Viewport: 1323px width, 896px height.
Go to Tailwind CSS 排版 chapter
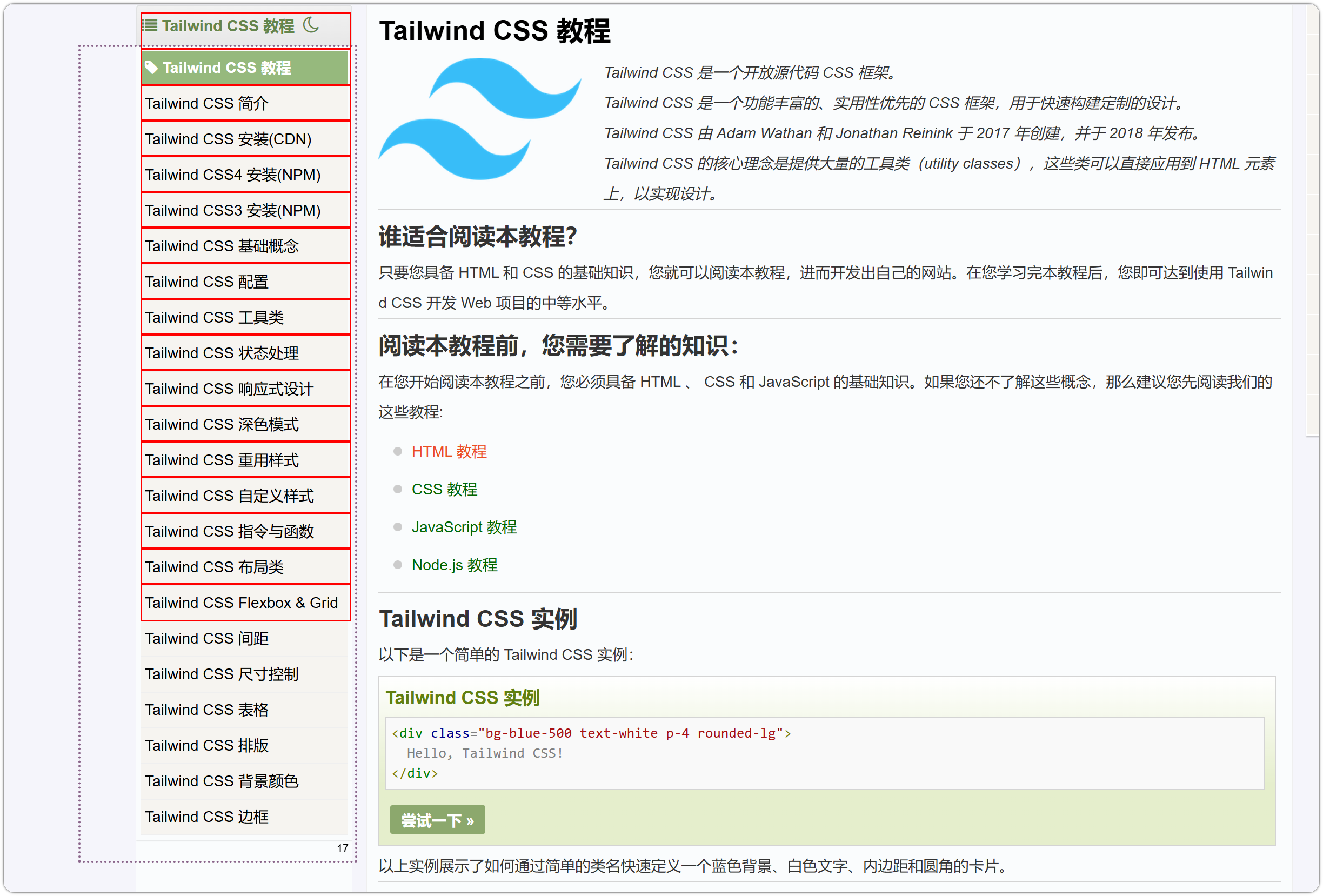244,746
